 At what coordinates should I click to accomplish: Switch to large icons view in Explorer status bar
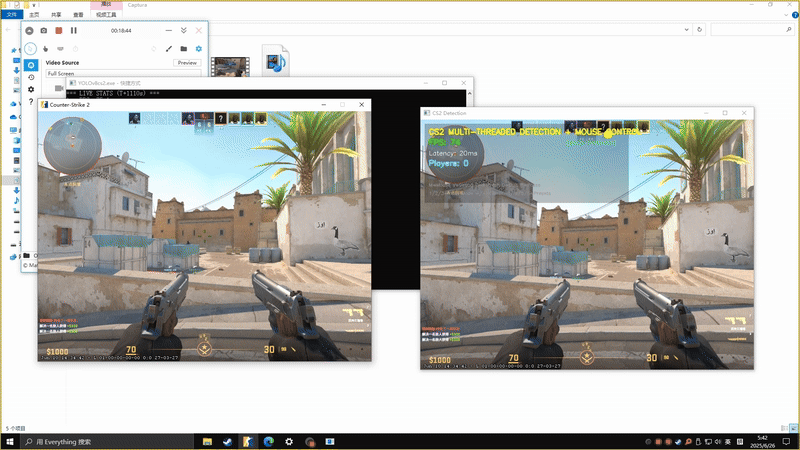point(793,428)
